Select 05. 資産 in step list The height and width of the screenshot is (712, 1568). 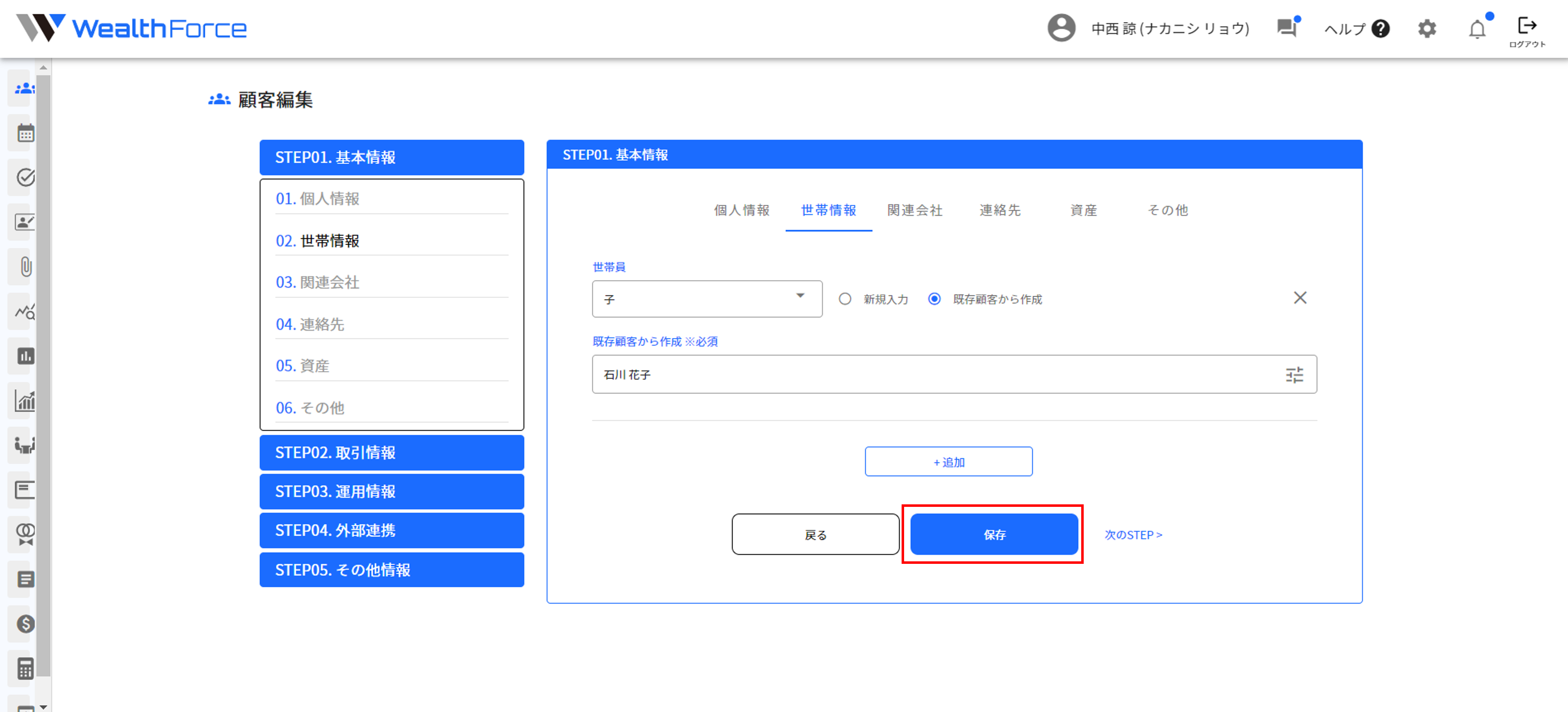391,366
